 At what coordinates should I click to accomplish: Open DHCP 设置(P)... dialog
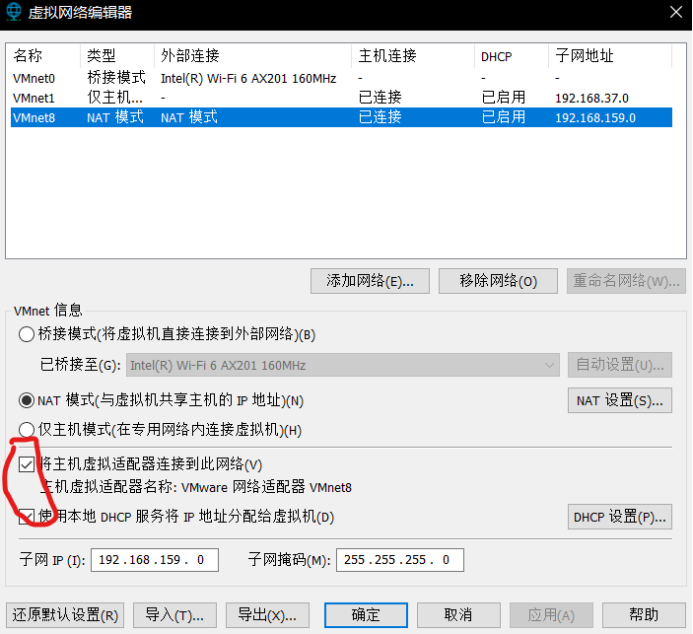tap(620, 517)
